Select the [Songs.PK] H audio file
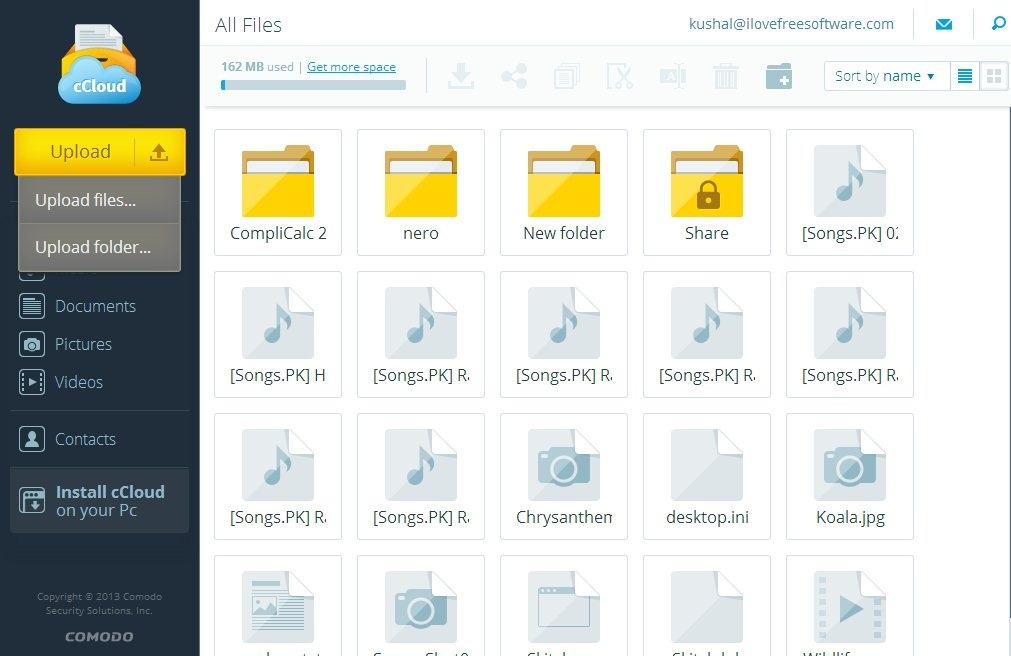The image size is (1011, 656). (278, 334)
